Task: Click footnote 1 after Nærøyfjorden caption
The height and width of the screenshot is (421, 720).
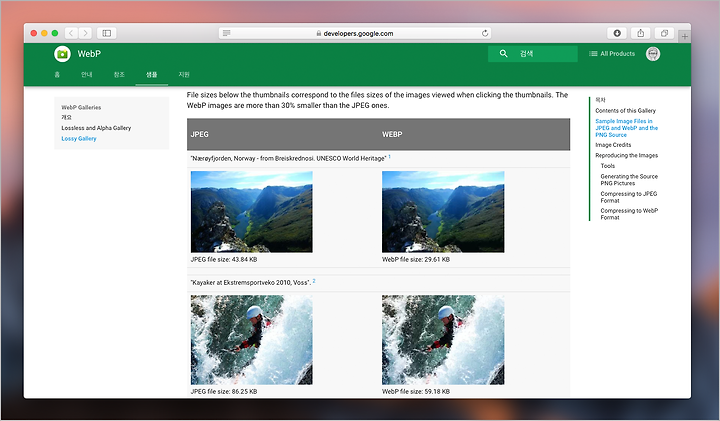Action: (x=389, y=157)
